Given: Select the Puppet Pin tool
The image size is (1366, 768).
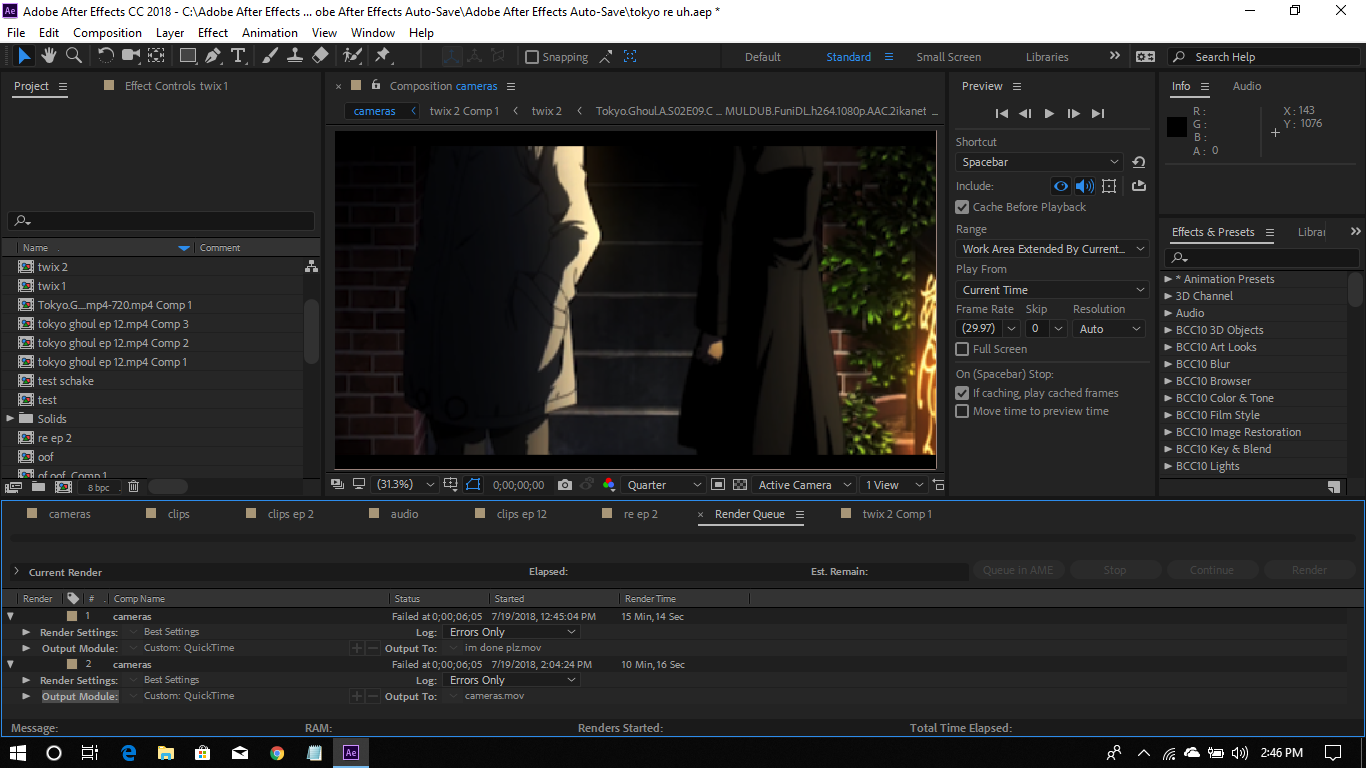Looking at the screenshot, I should pyautogui.click(x=382, y=56).
